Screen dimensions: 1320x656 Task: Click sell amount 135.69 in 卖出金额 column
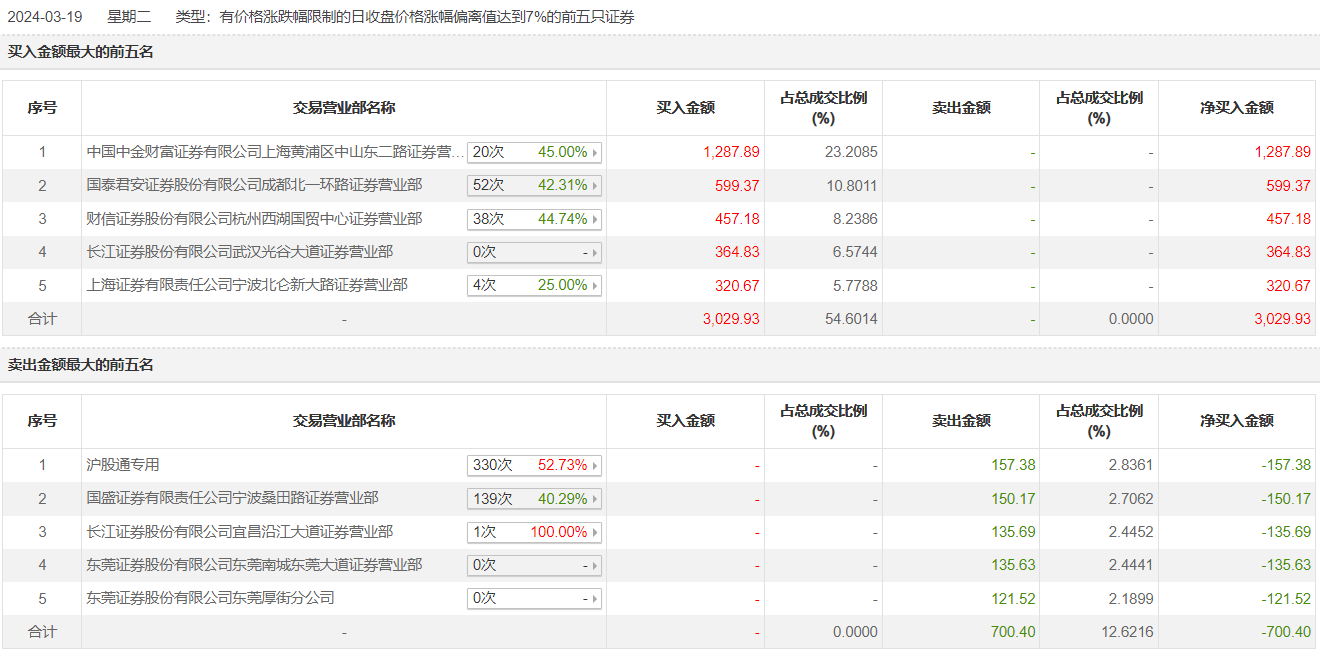tap(1013, 532)
